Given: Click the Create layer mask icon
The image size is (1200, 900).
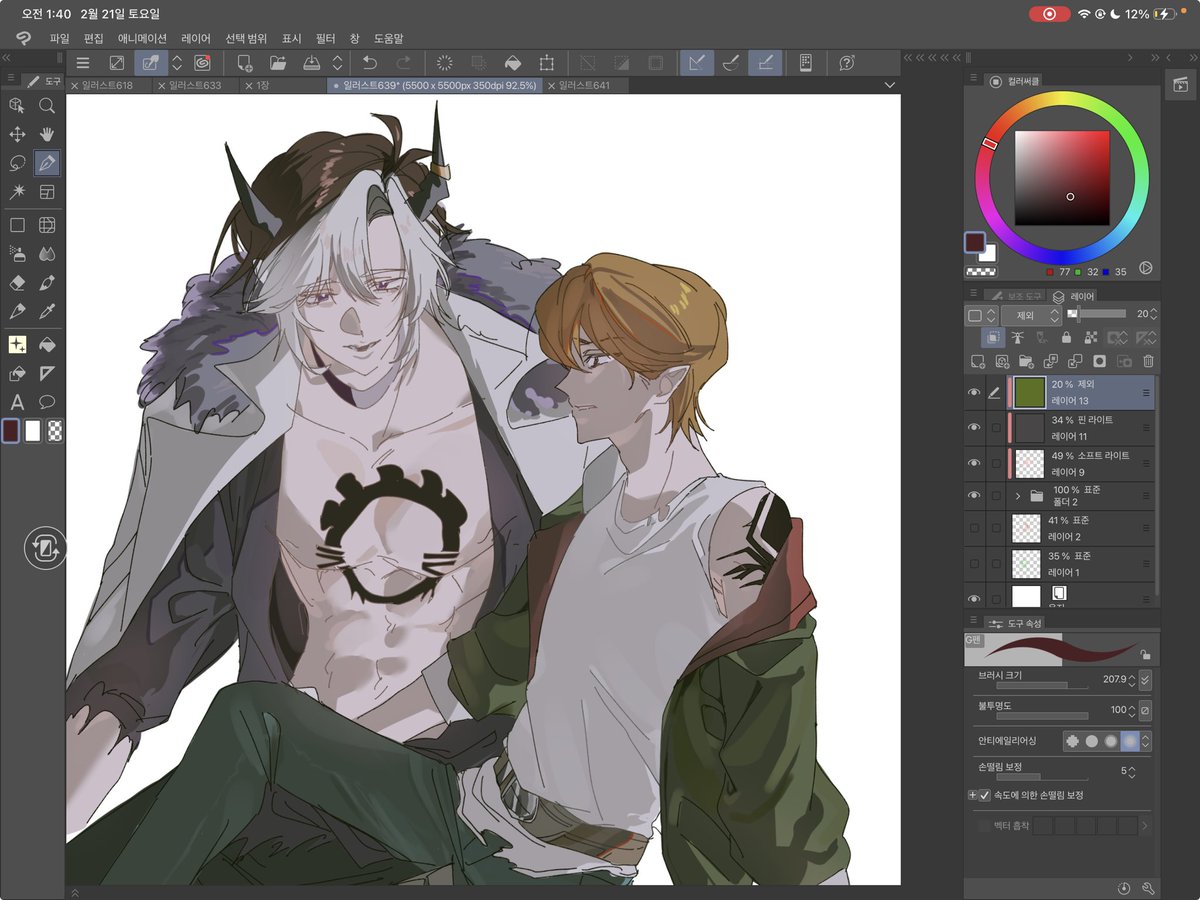Looking at the screenshot, I should 1099,361.
